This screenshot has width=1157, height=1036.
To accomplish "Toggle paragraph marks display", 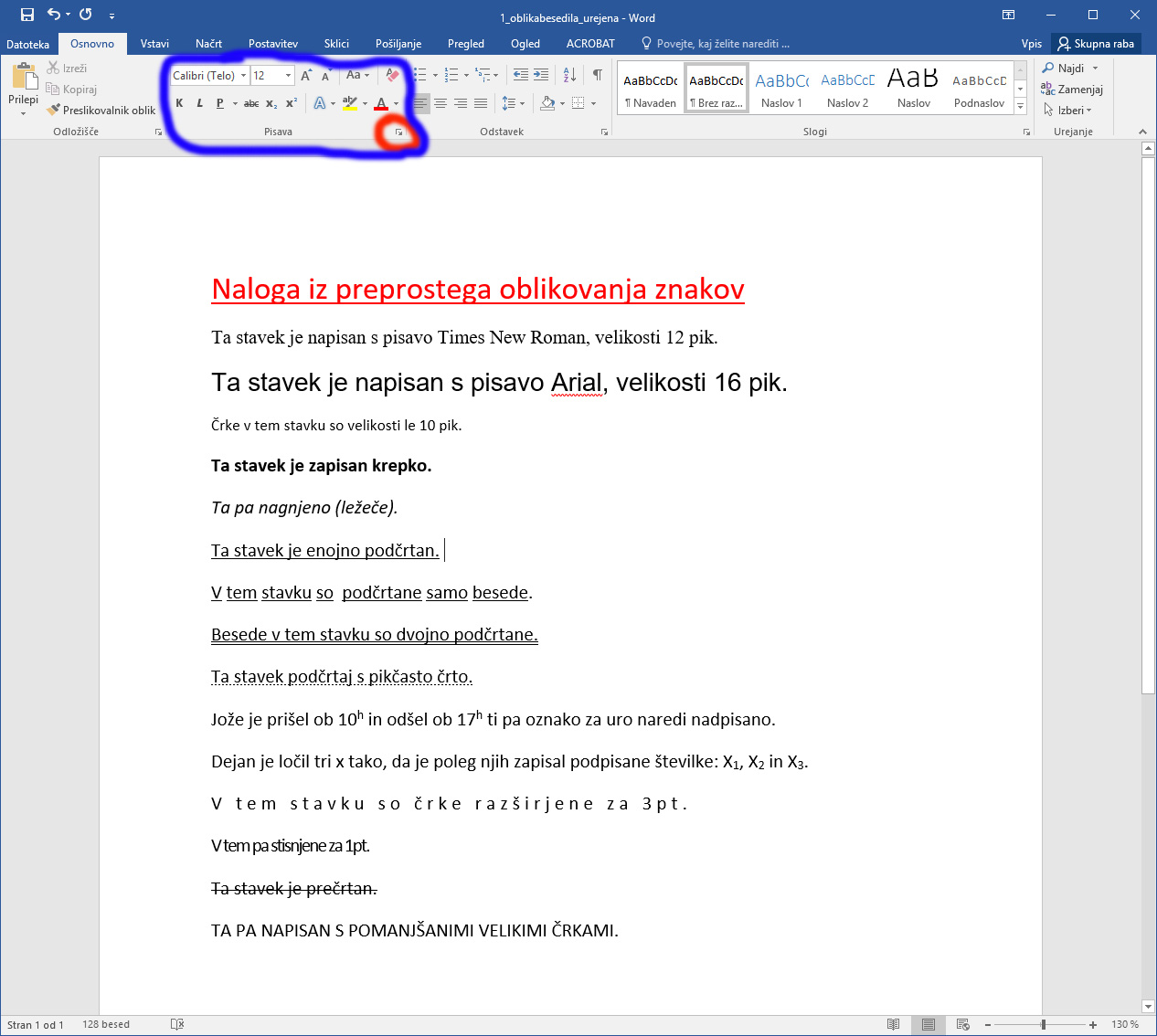I will point(597,76).
